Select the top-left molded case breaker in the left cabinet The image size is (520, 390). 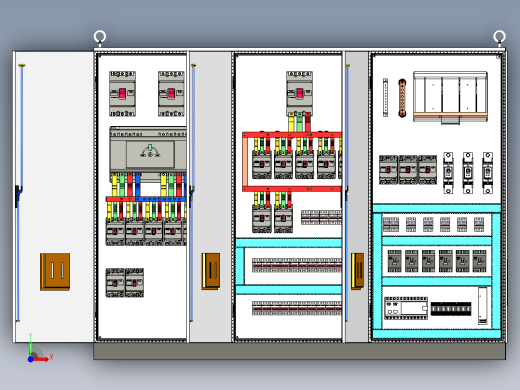pyautogui.click(x=122, y=94)
